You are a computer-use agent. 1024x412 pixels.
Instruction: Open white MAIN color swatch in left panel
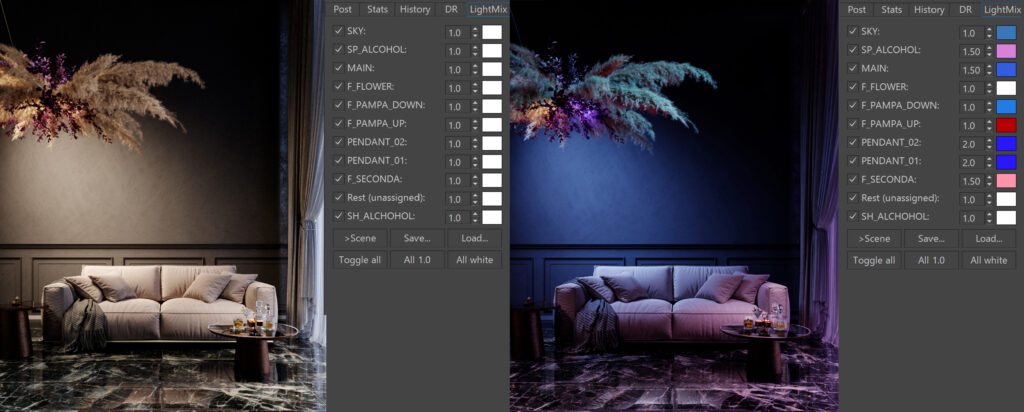(x=492, y=69)
